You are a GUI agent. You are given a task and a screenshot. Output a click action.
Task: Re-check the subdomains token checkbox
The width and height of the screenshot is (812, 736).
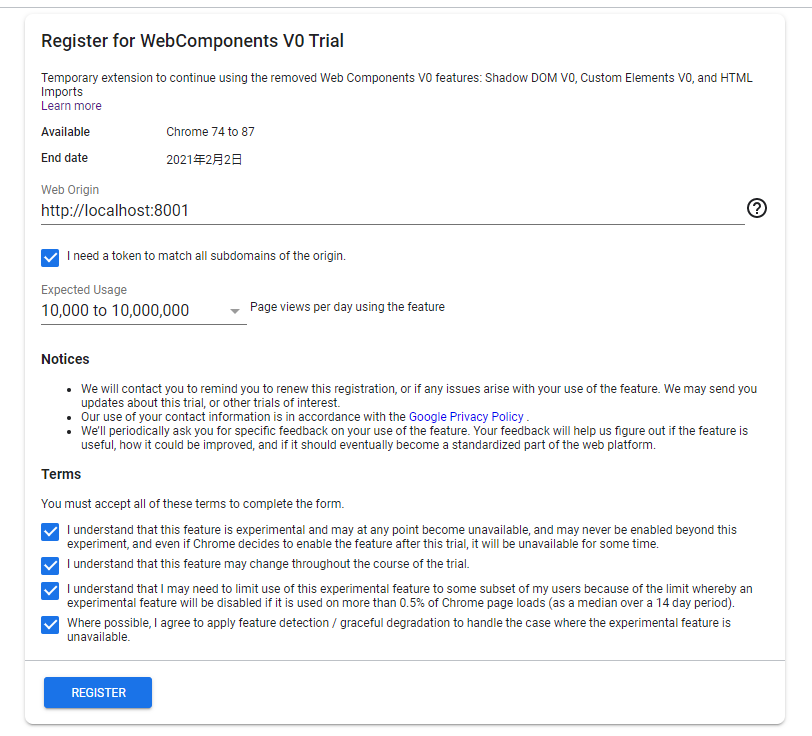(50, 257)
